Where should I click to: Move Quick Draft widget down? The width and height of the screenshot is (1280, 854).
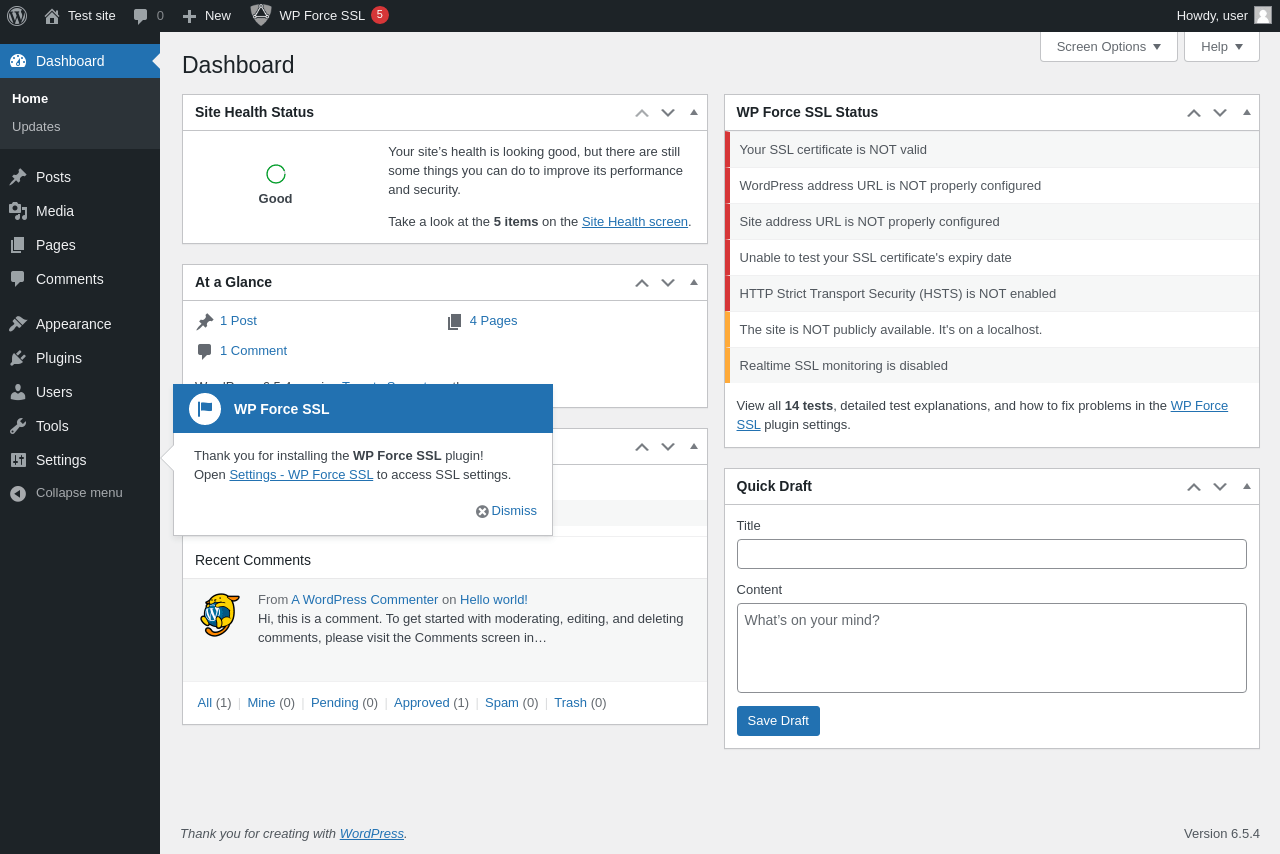(1220, 487)
